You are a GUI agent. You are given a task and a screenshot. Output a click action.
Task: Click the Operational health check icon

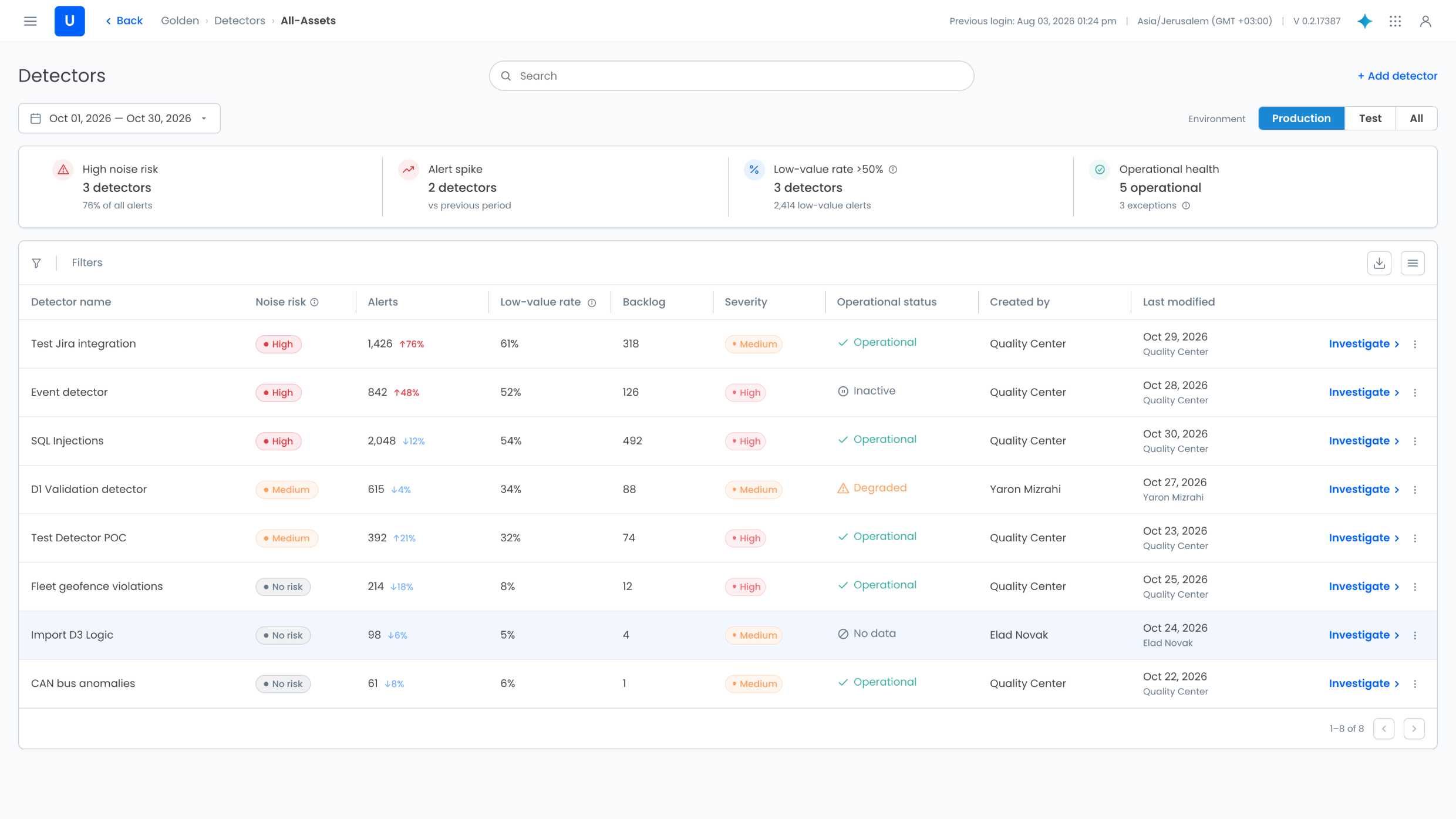click(x=1100, y=170)
